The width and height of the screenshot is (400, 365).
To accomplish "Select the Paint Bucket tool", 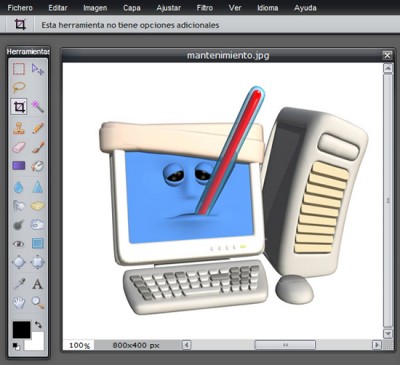I will pos(38,166).
